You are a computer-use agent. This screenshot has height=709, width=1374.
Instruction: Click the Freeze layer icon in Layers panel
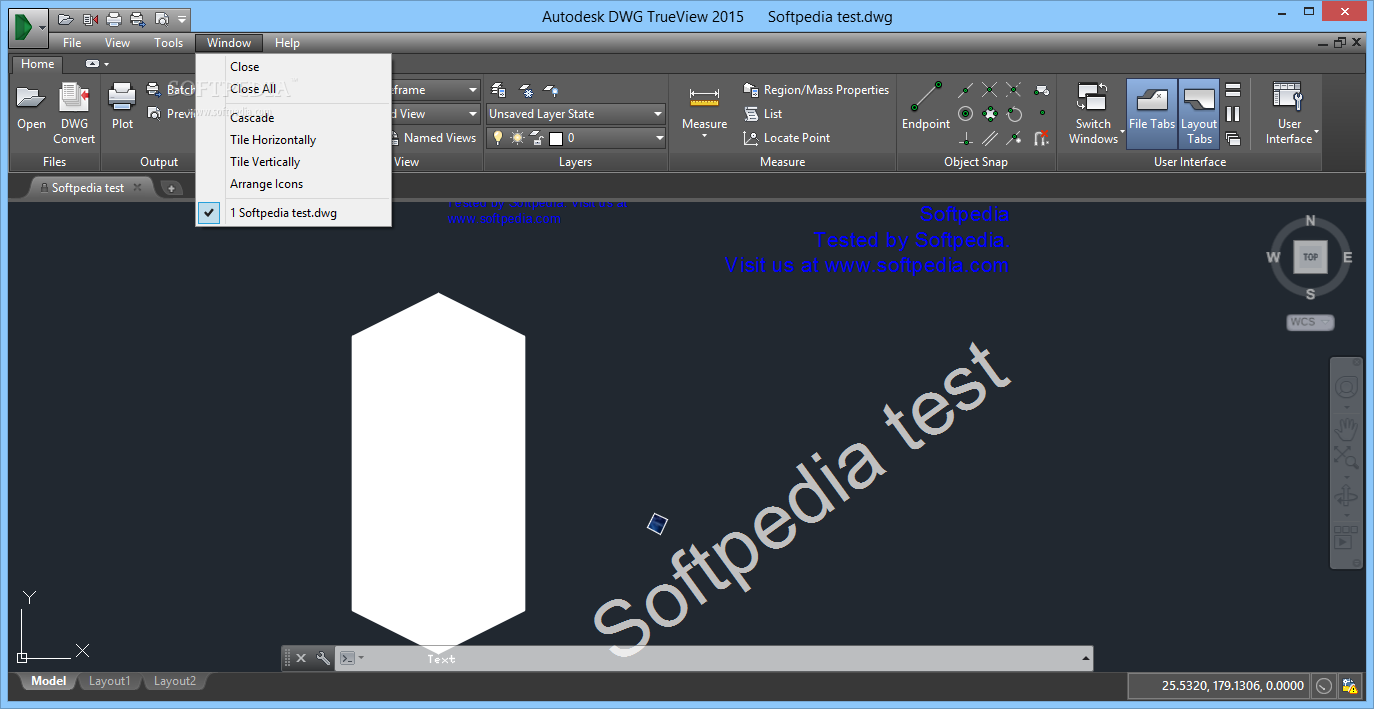pos(526,90)
